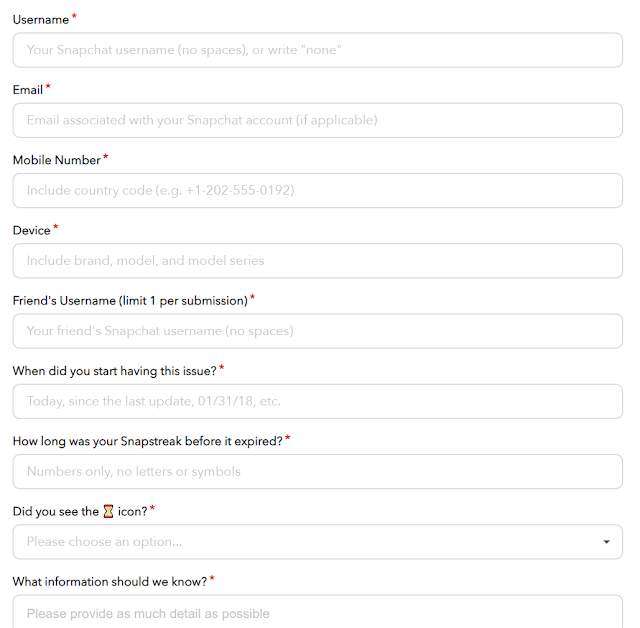Select the Mobile Number text box
This screenshot has width=640, height=628.
318,191
